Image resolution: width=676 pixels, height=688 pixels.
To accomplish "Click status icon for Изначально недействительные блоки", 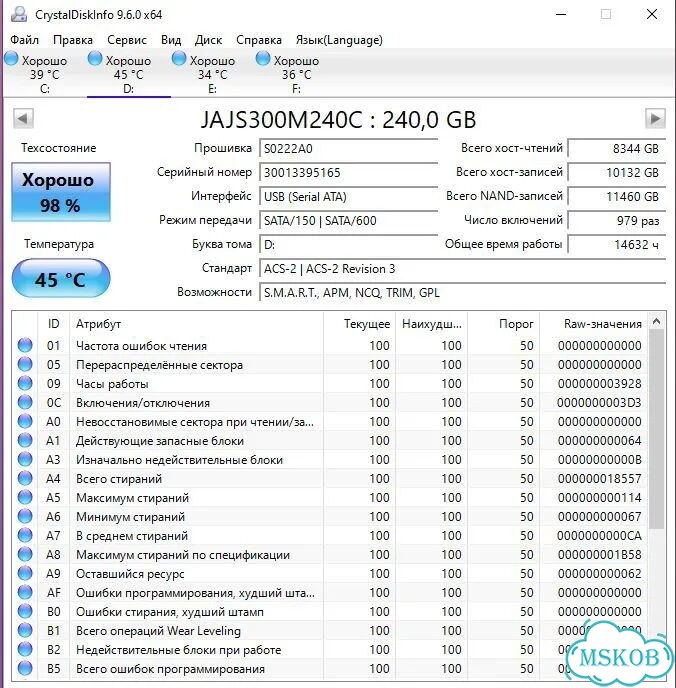I will point(25,459).
